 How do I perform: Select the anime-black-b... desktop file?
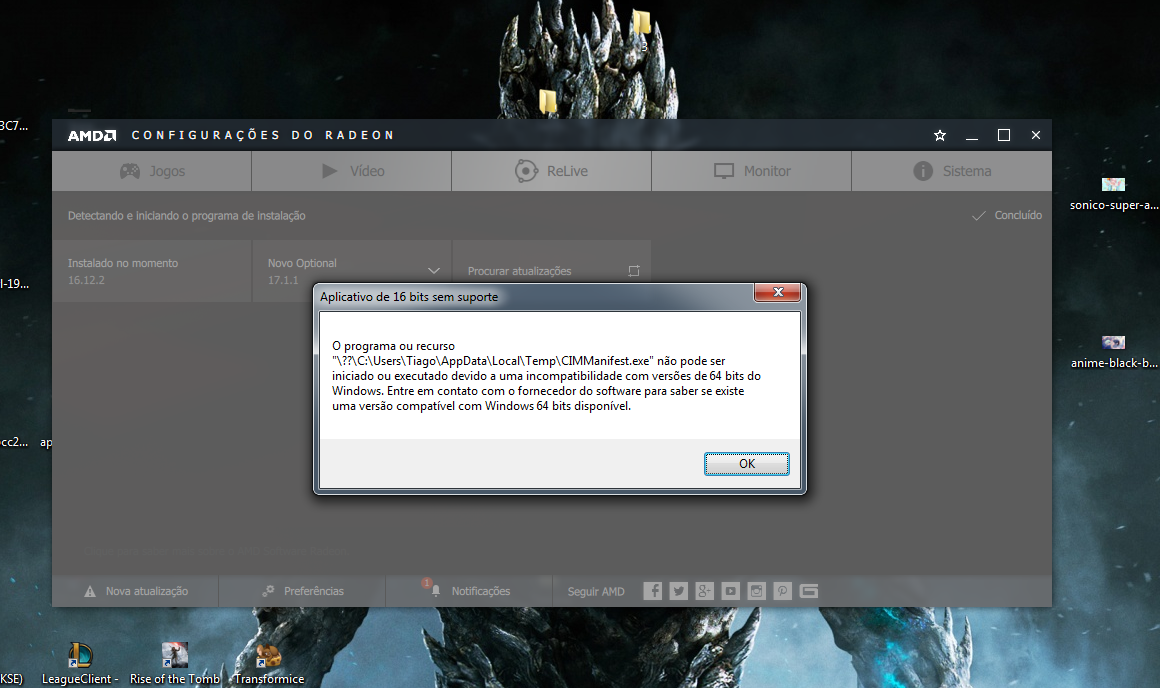1113,352
